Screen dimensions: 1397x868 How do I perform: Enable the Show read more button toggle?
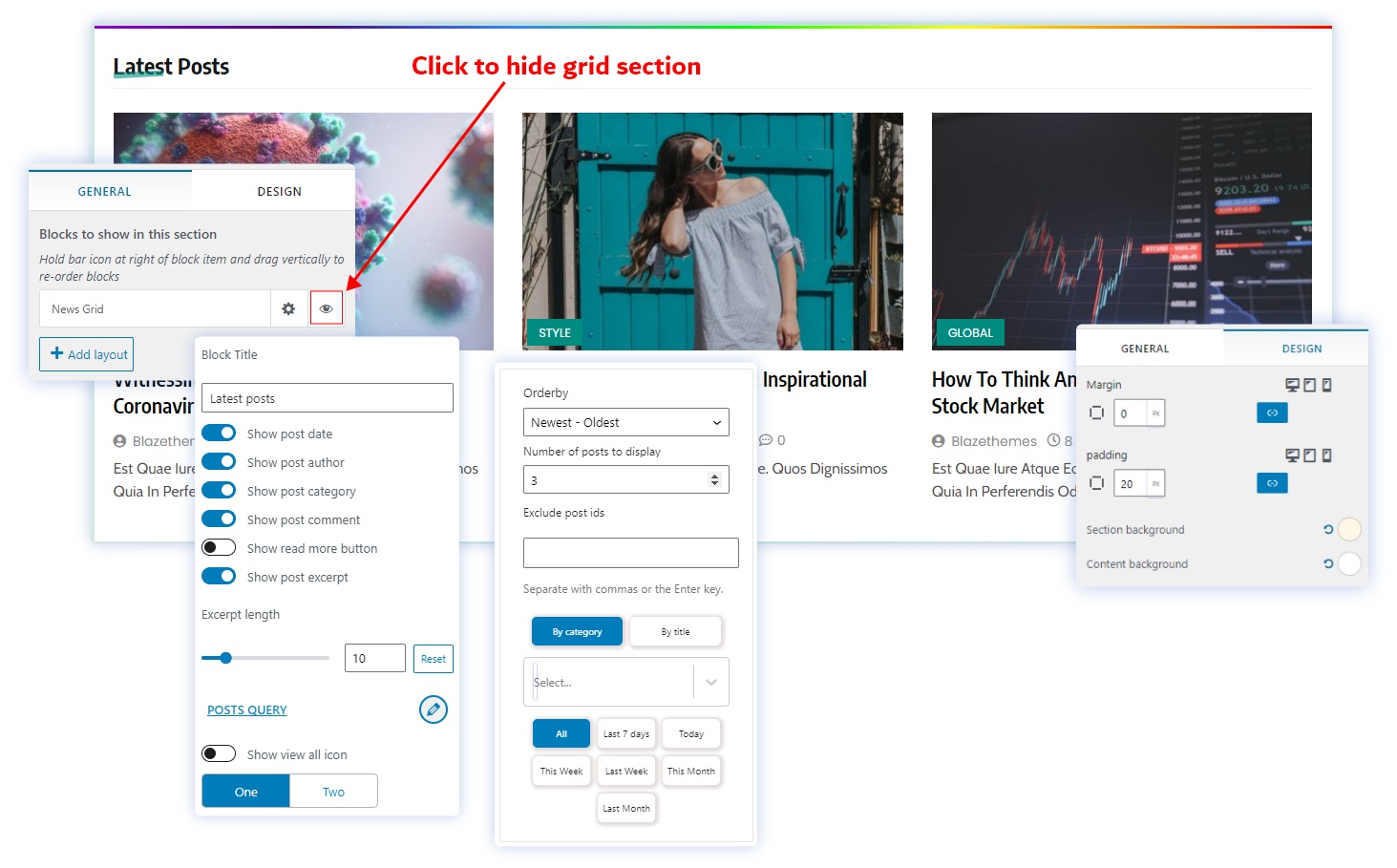219,548
